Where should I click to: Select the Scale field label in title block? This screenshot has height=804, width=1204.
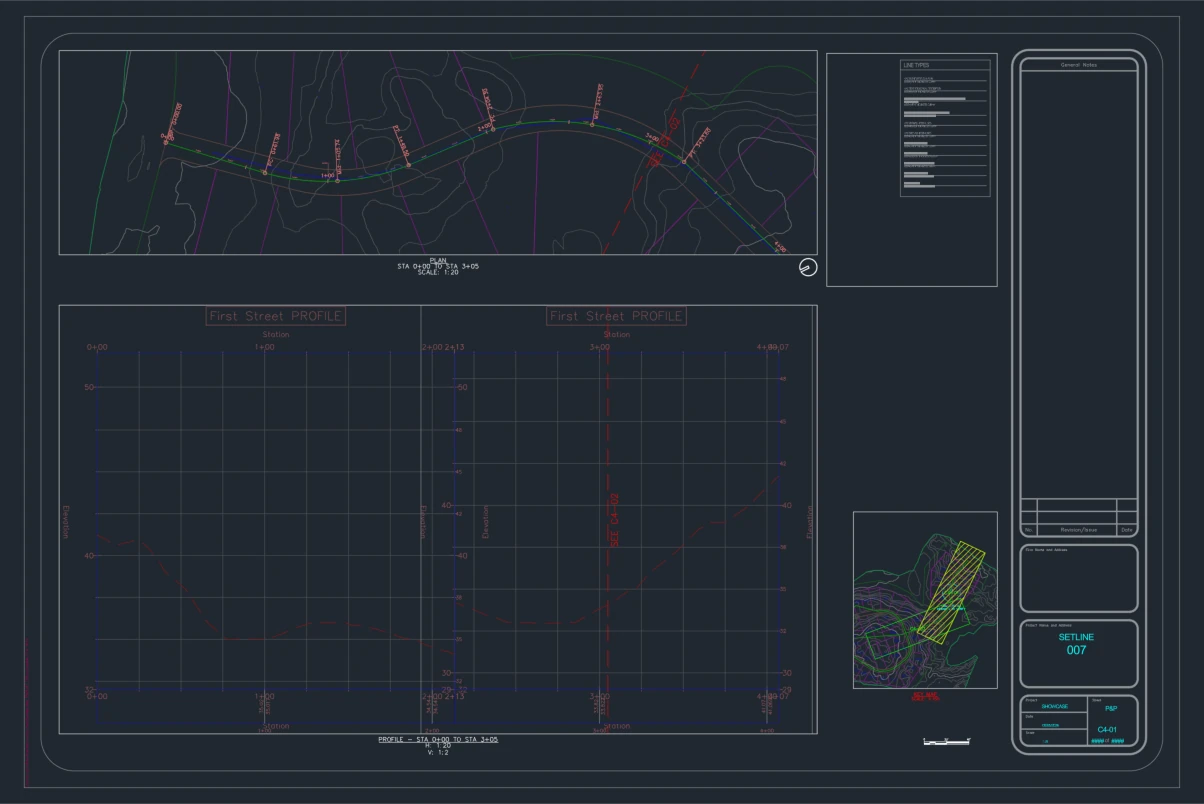(1030, 732)
